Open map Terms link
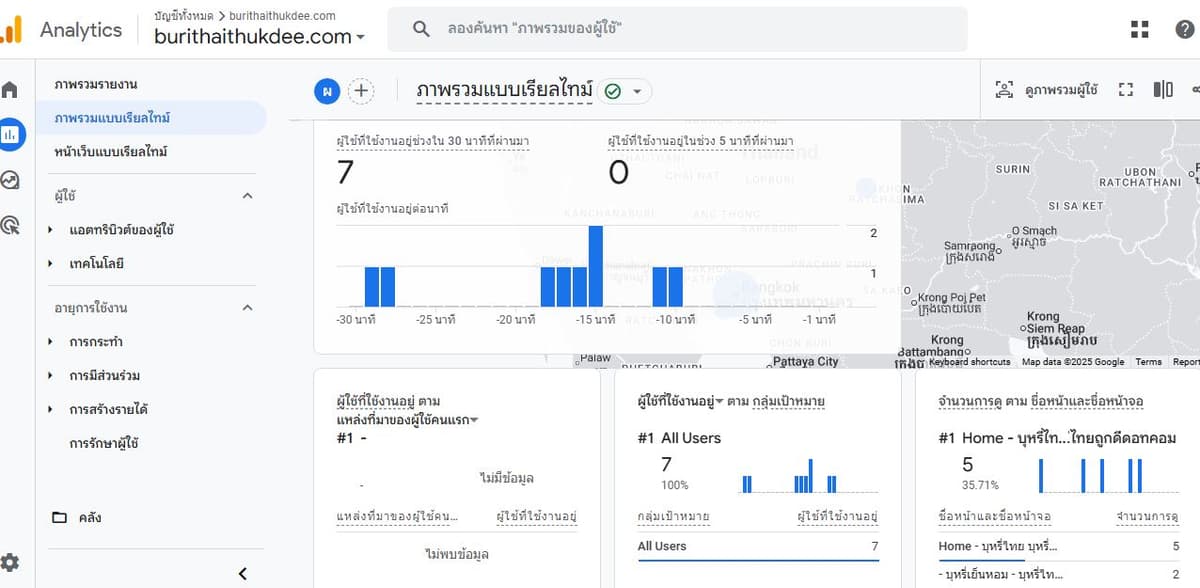This screenshot has height=588, width=1200. pyautogui.click(x=1148, y=362)
